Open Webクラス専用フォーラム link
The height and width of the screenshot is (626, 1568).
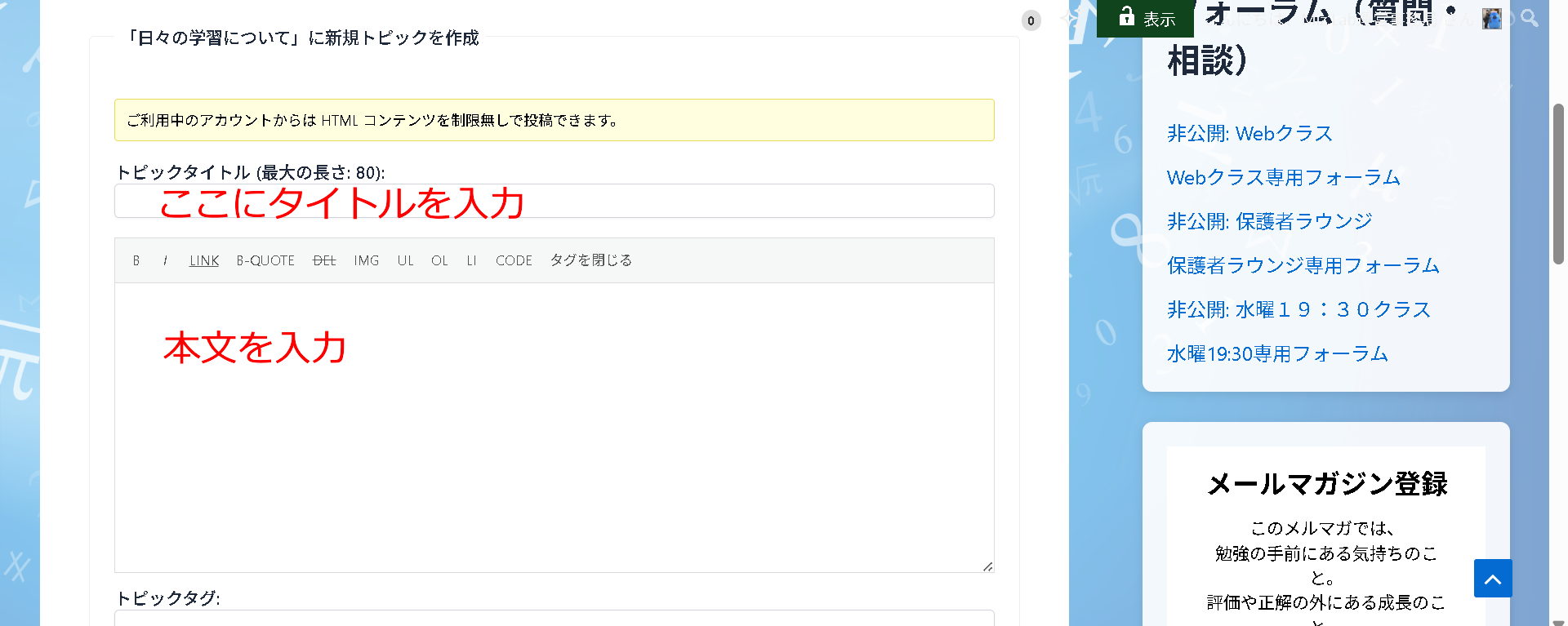point(1284,177)
